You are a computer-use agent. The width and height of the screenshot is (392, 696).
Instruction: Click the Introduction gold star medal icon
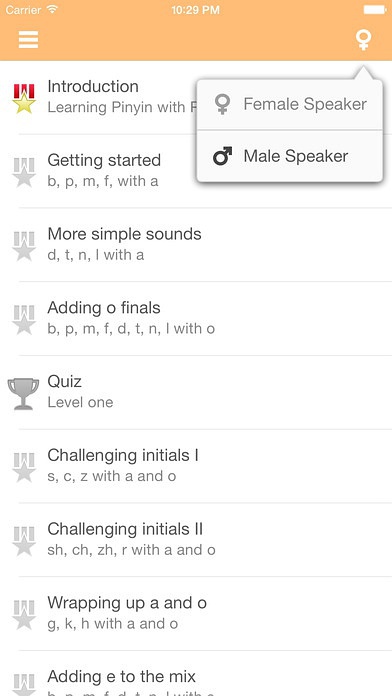[x=24, y=98]
